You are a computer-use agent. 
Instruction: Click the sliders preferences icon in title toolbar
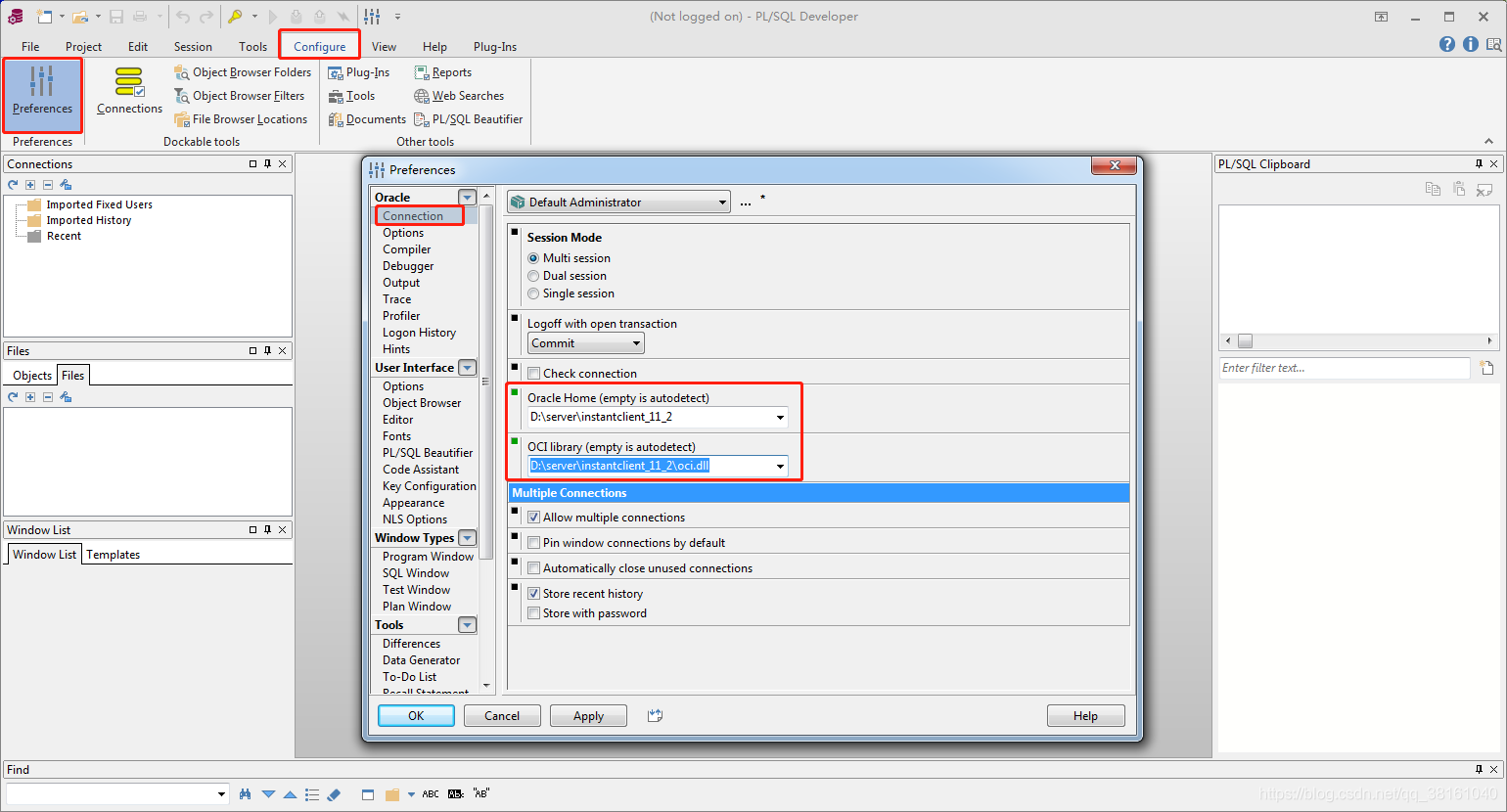373,17
